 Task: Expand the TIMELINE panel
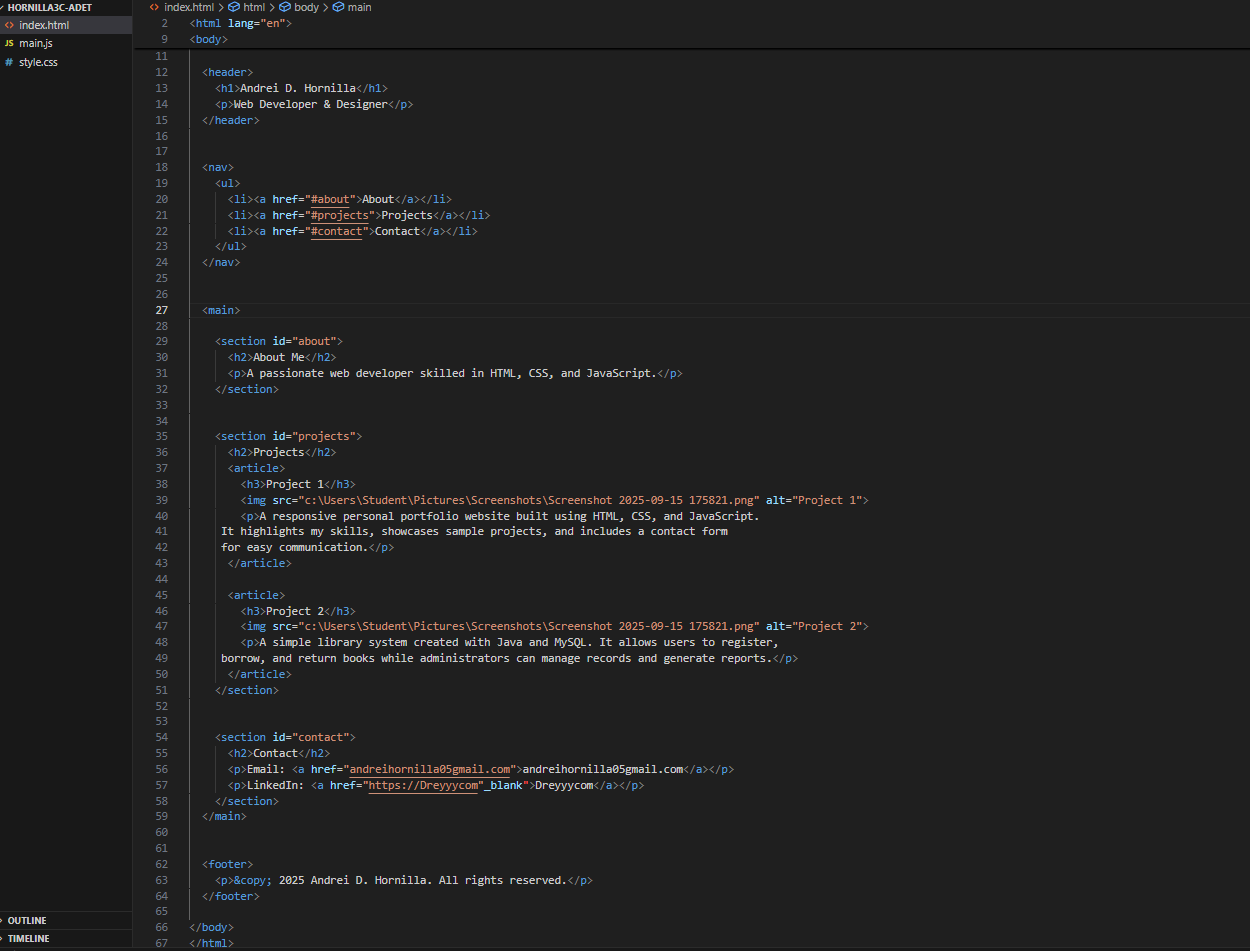tap(28, 939)
